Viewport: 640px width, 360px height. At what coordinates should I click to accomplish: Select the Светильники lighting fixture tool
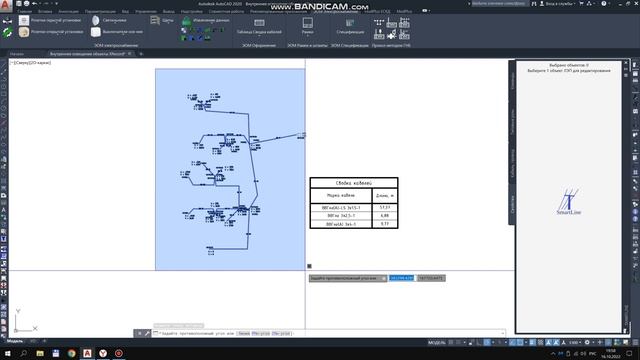[109, 20]
